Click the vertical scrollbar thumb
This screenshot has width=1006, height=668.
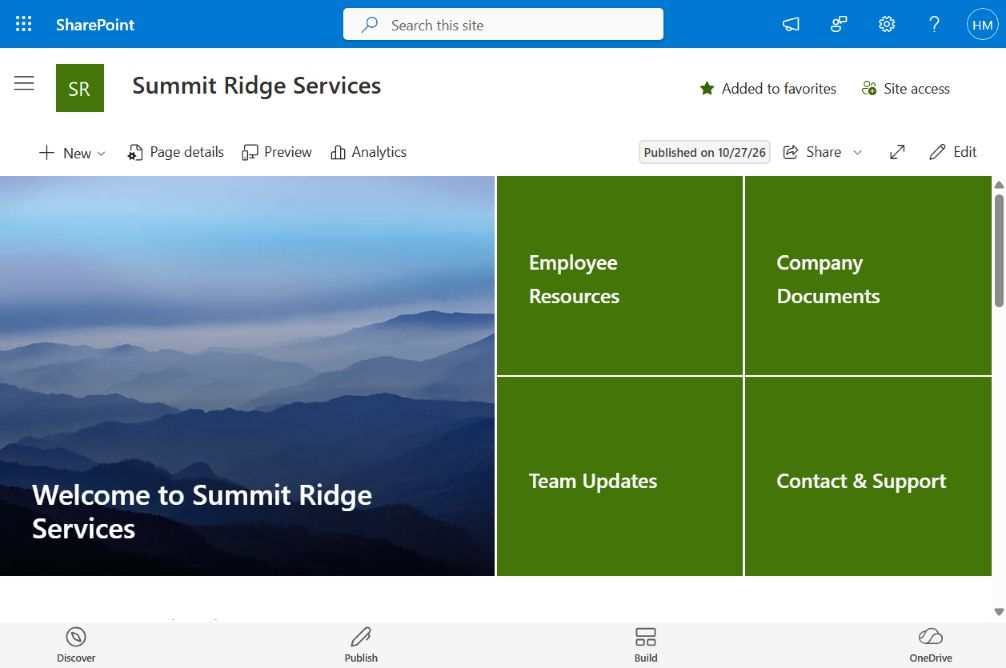pos(999,250)
